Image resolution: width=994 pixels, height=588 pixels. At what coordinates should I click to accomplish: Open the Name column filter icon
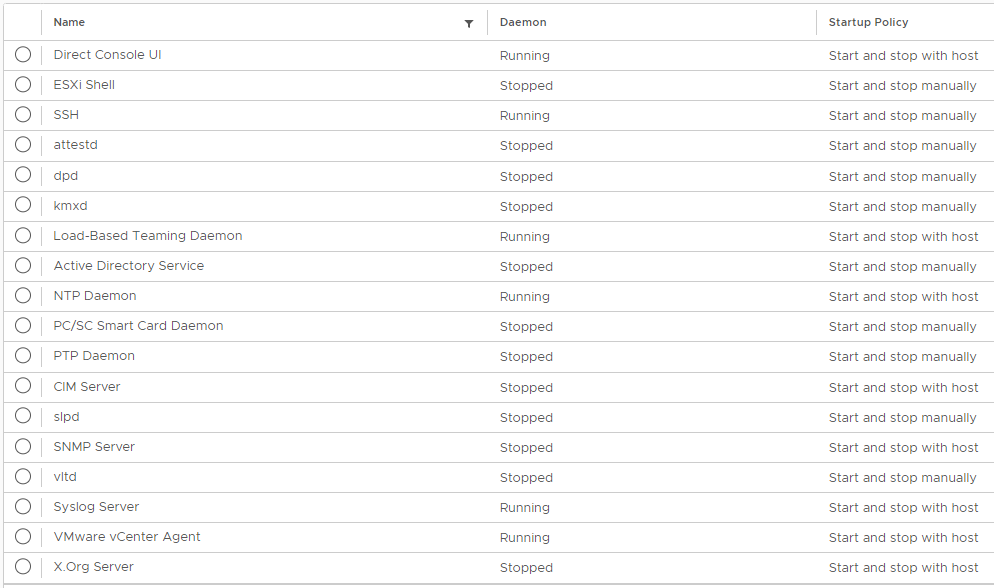(x=469, y=23)
